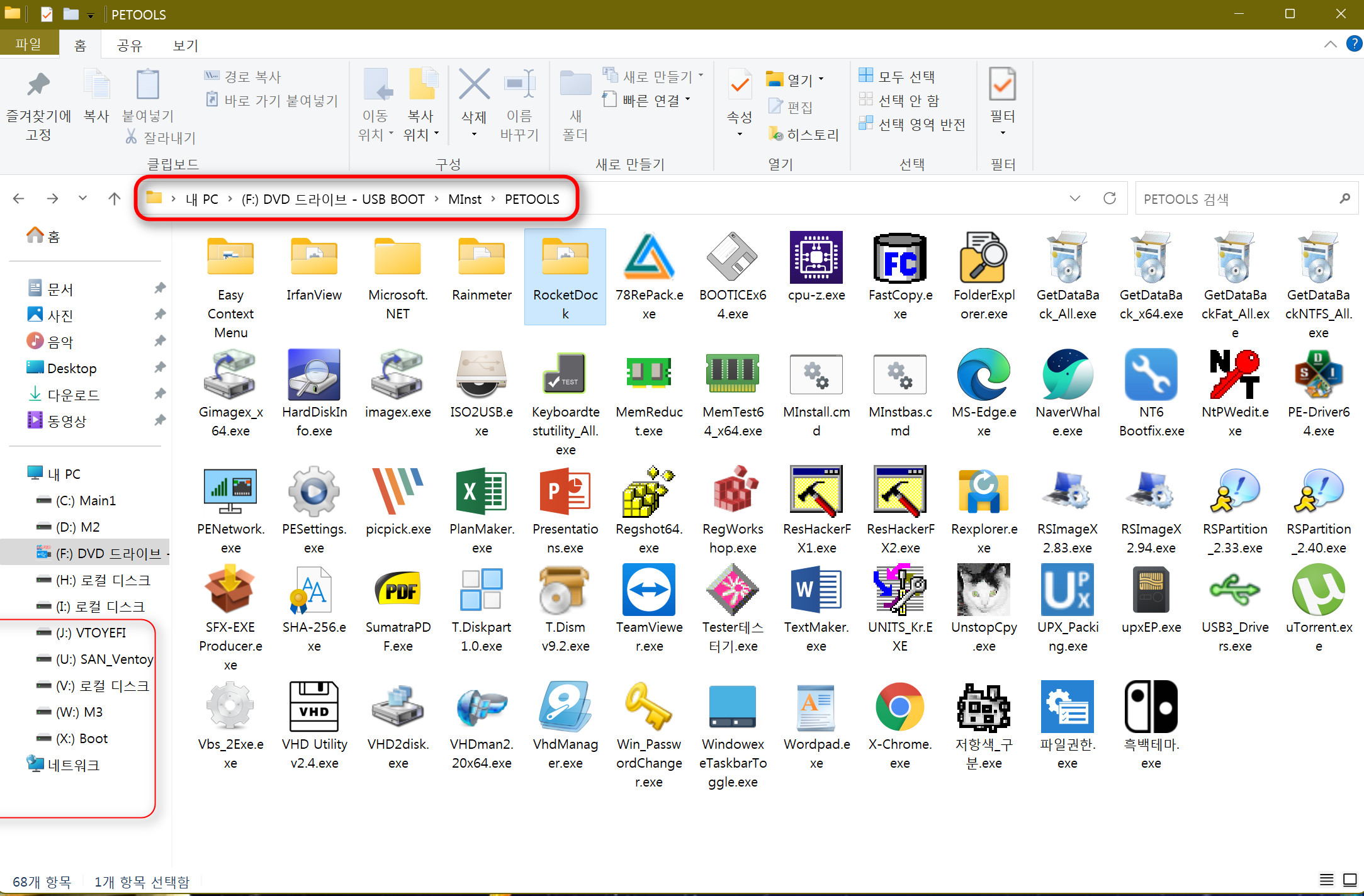Select the 78RePack.exe triangle icon
Screen dimensions: 1364x896
649,258
